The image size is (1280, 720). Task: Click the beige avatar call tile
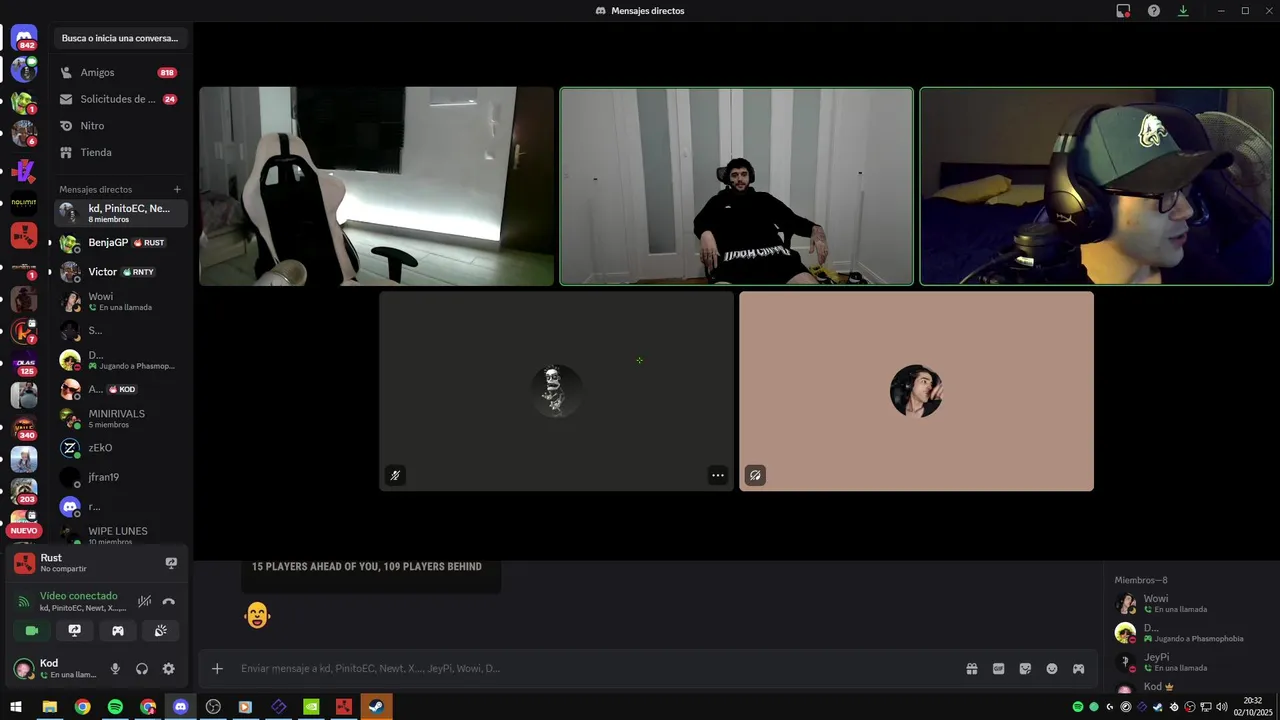click(x=916, y=391)
